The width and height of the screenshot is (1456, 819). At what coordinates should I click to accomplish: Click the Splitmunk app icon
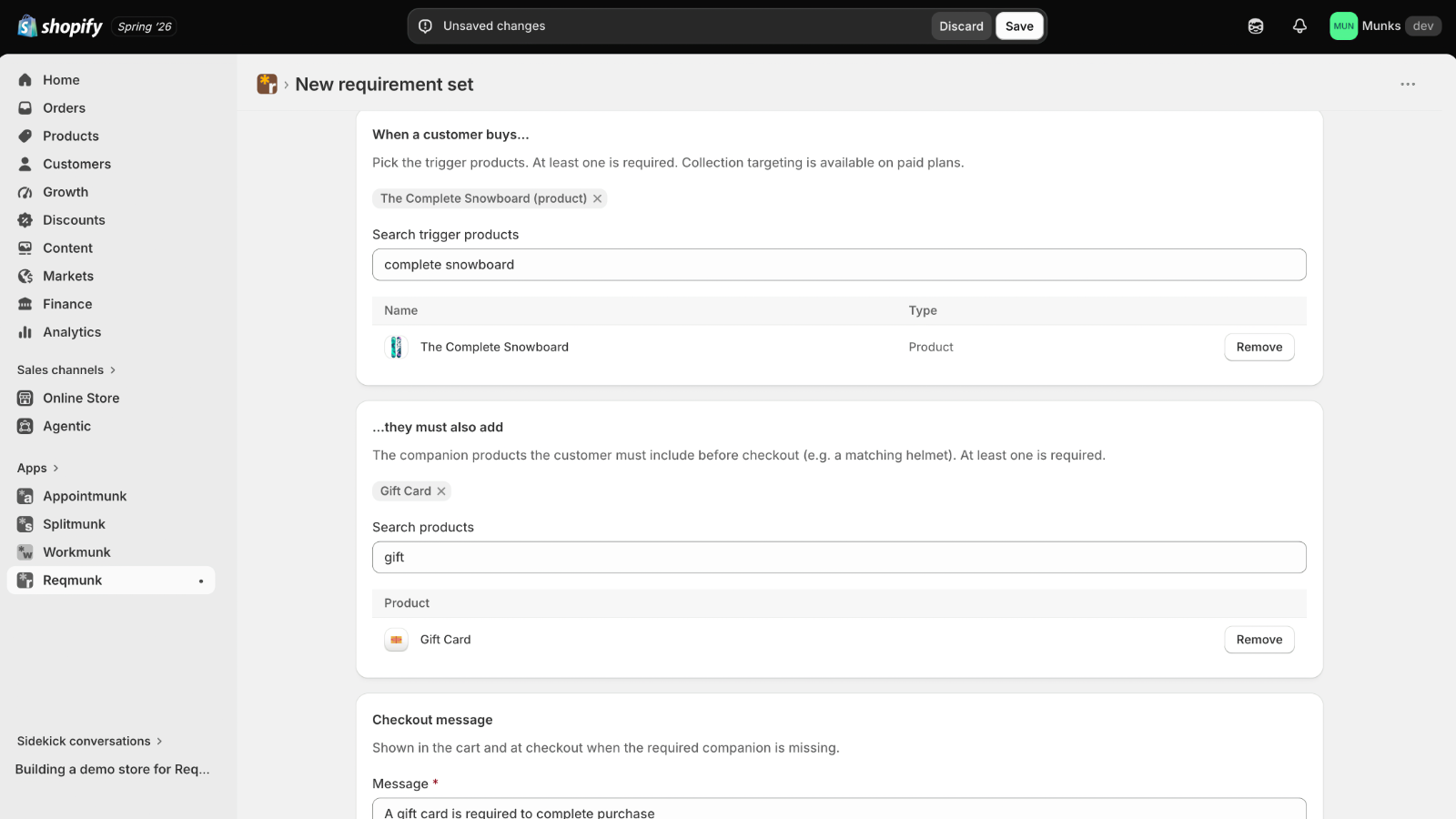point(25,525)
